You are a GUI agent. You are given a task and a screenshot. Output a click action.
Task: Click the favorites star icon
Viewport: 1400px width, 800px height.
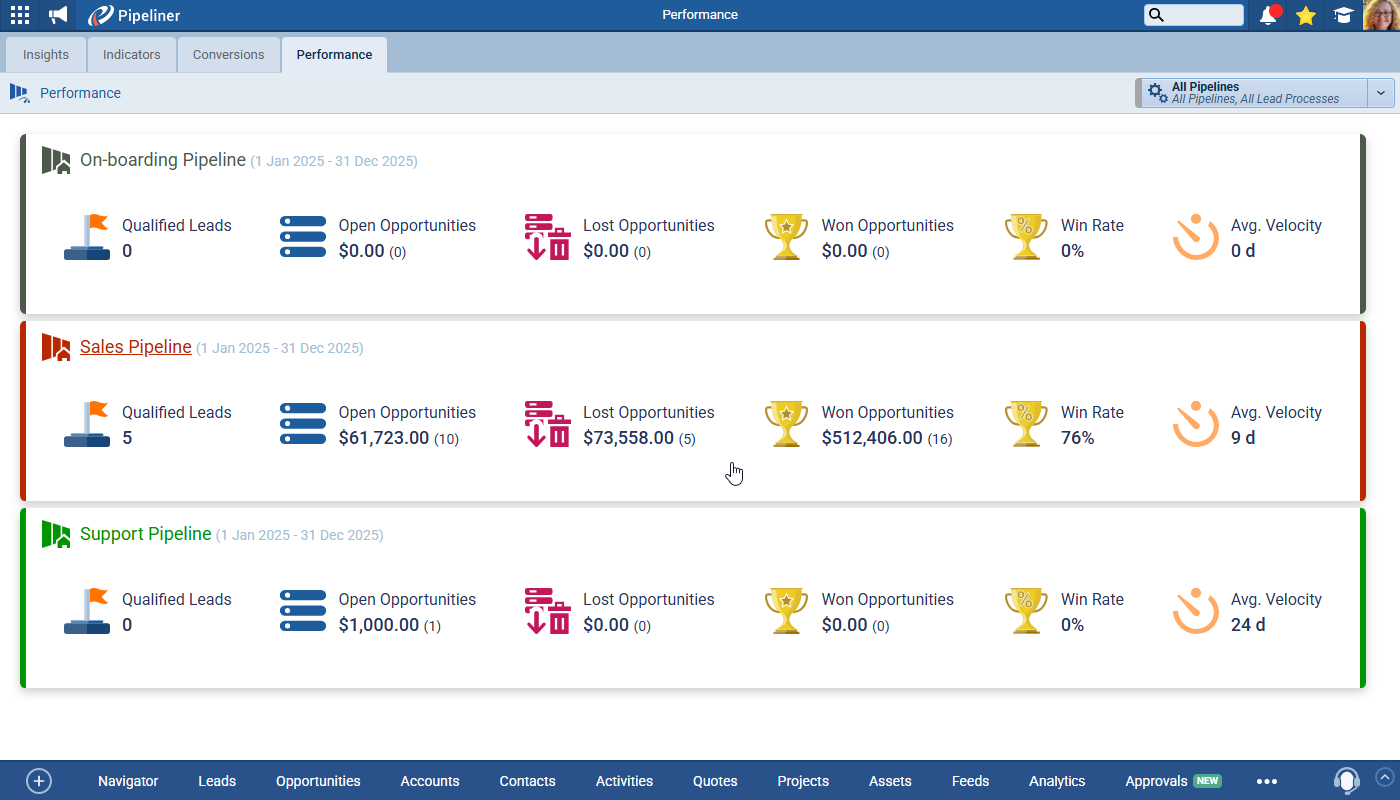1306,15
